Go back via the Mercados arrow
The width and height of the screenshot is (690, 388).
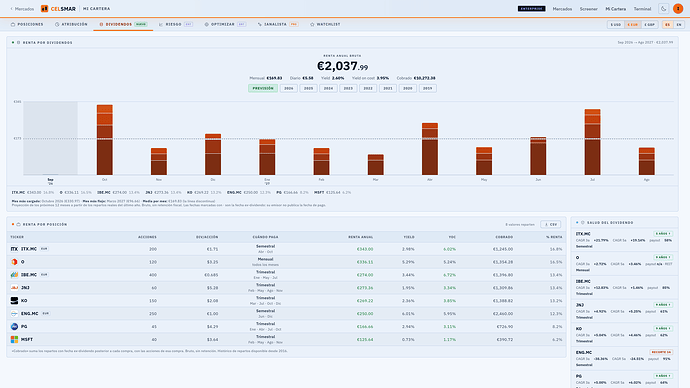[22, 9]
